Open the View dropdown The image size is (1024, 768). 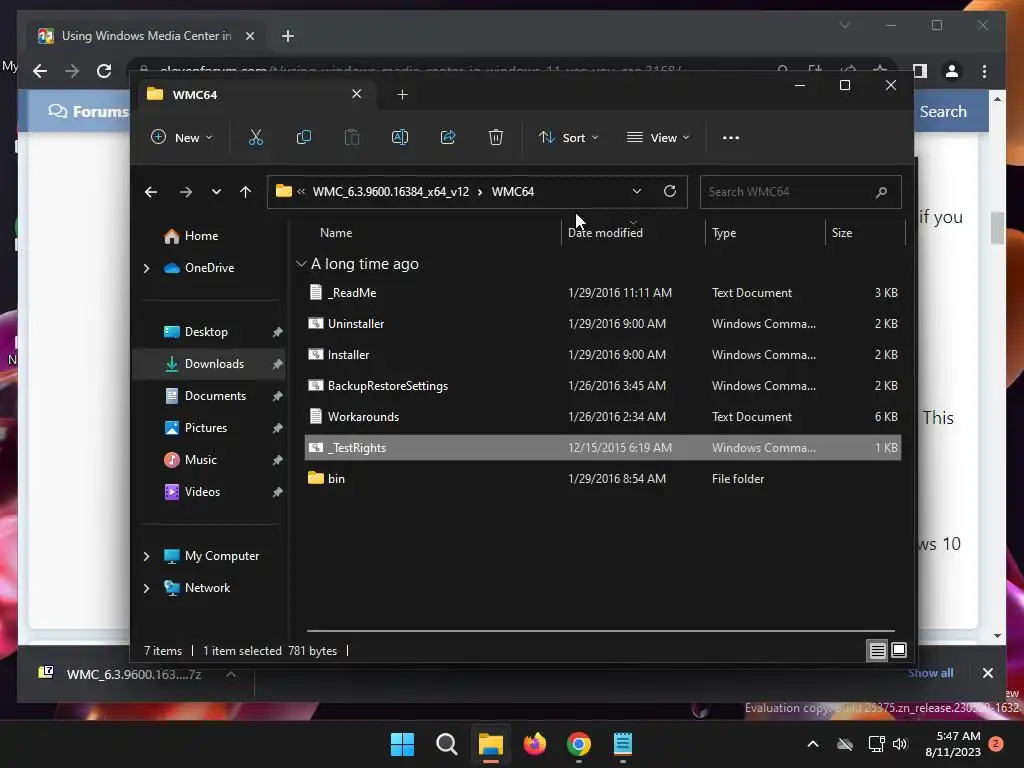tap(658, 137)
